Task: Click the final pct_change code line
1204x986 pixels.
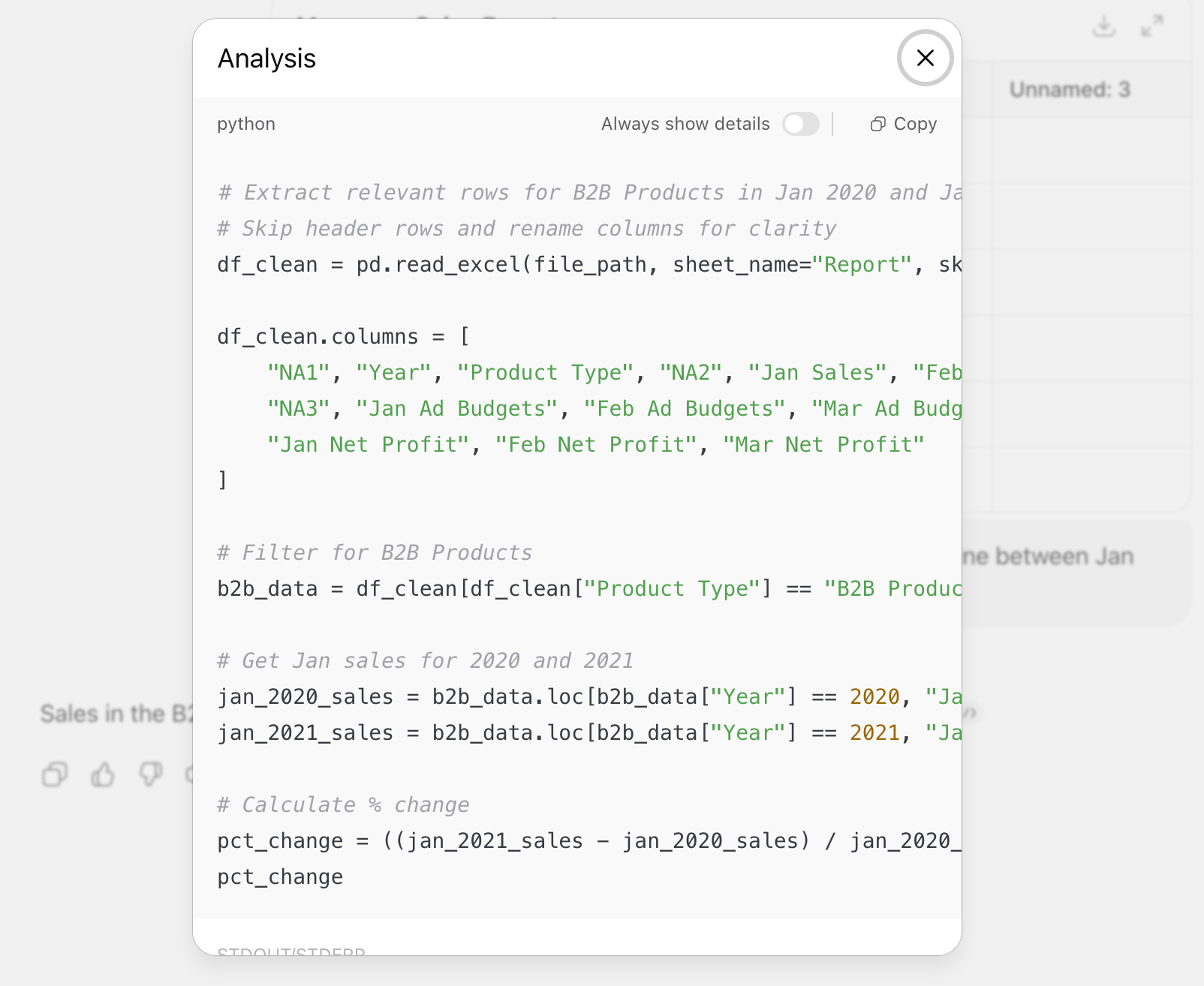Action: click(x=280, y=877)
